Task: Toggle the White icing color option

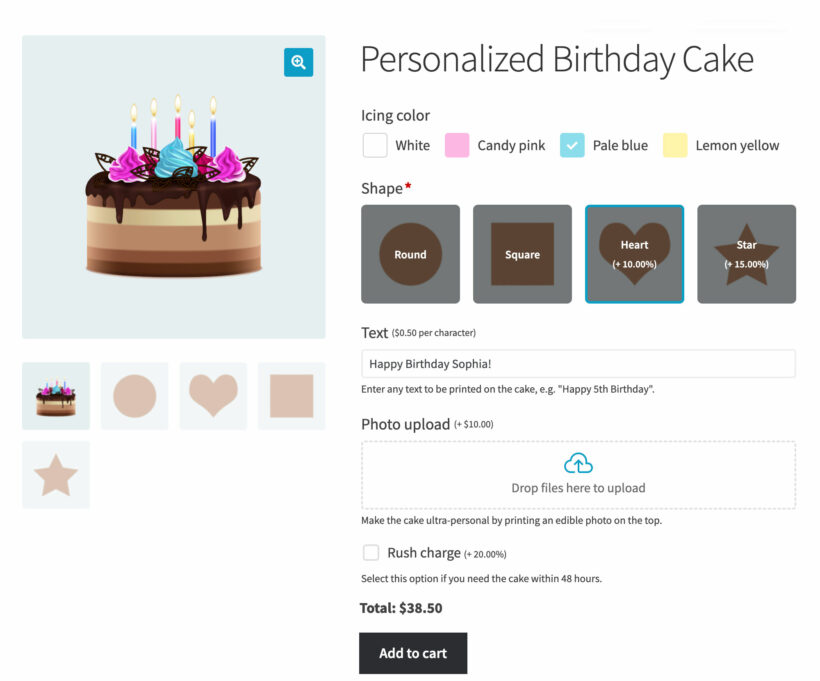Action: pyautogui.click(x=374, y=145)
